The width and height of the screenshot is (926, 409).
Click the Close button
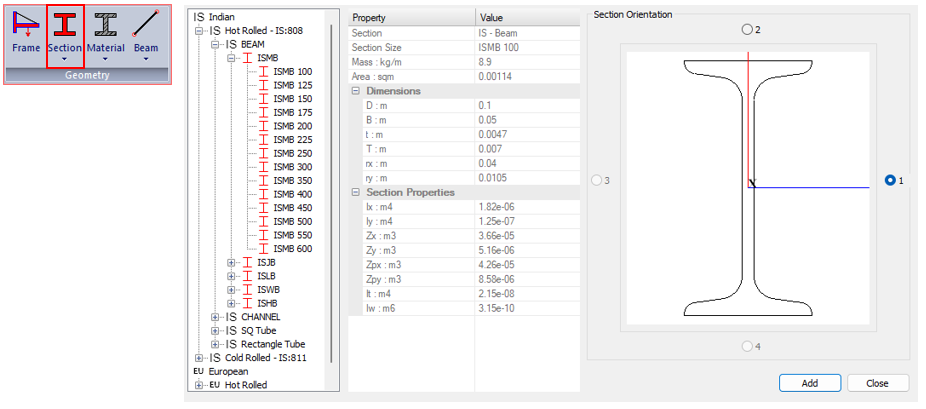click(877, 383)
